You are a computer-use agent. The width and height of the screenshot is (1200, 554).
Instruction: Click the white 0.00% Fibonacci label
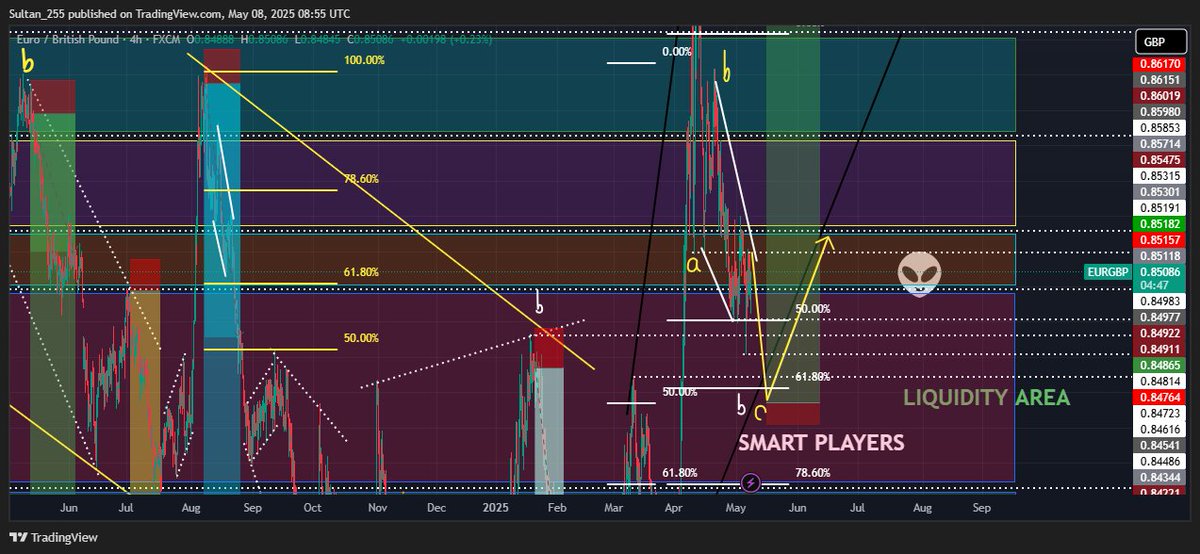tap(677, 51)
